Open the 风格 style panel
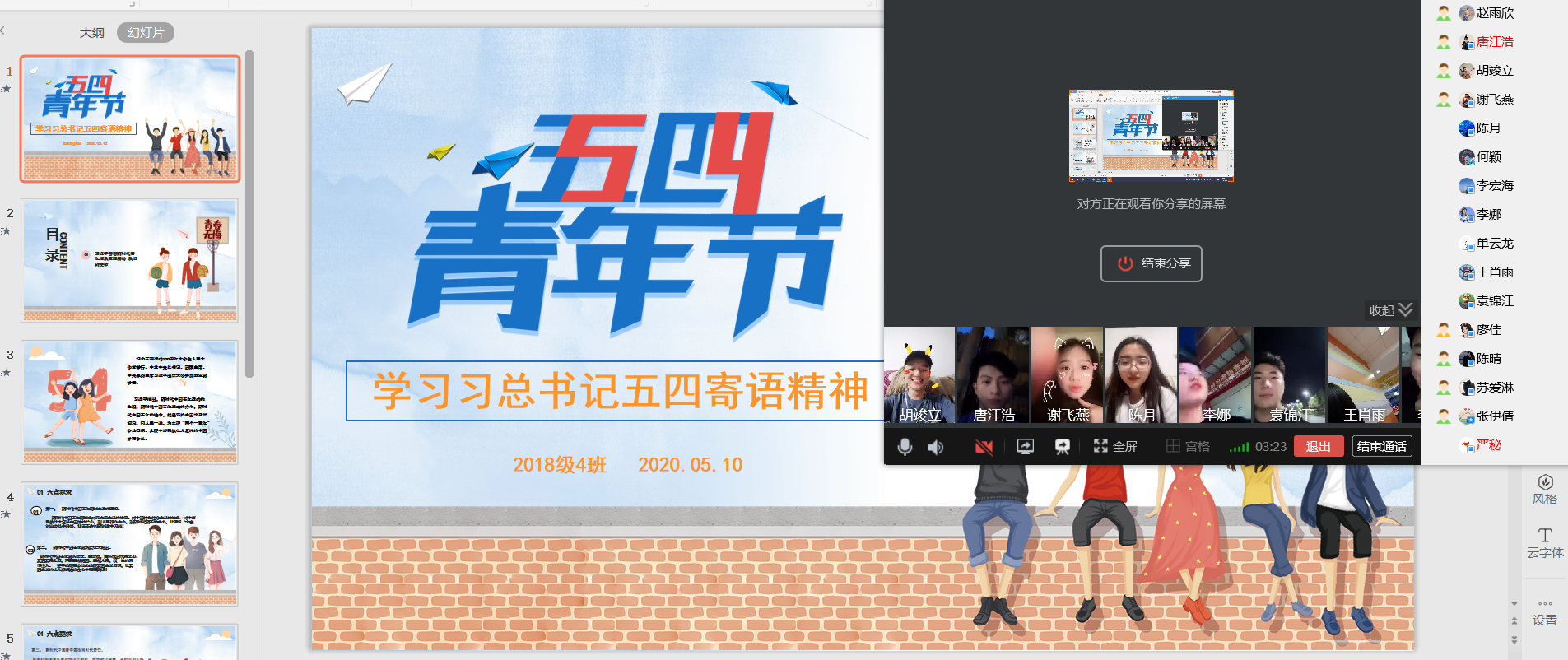The height and width of the screenshot is (660, 1568). 1545,489
